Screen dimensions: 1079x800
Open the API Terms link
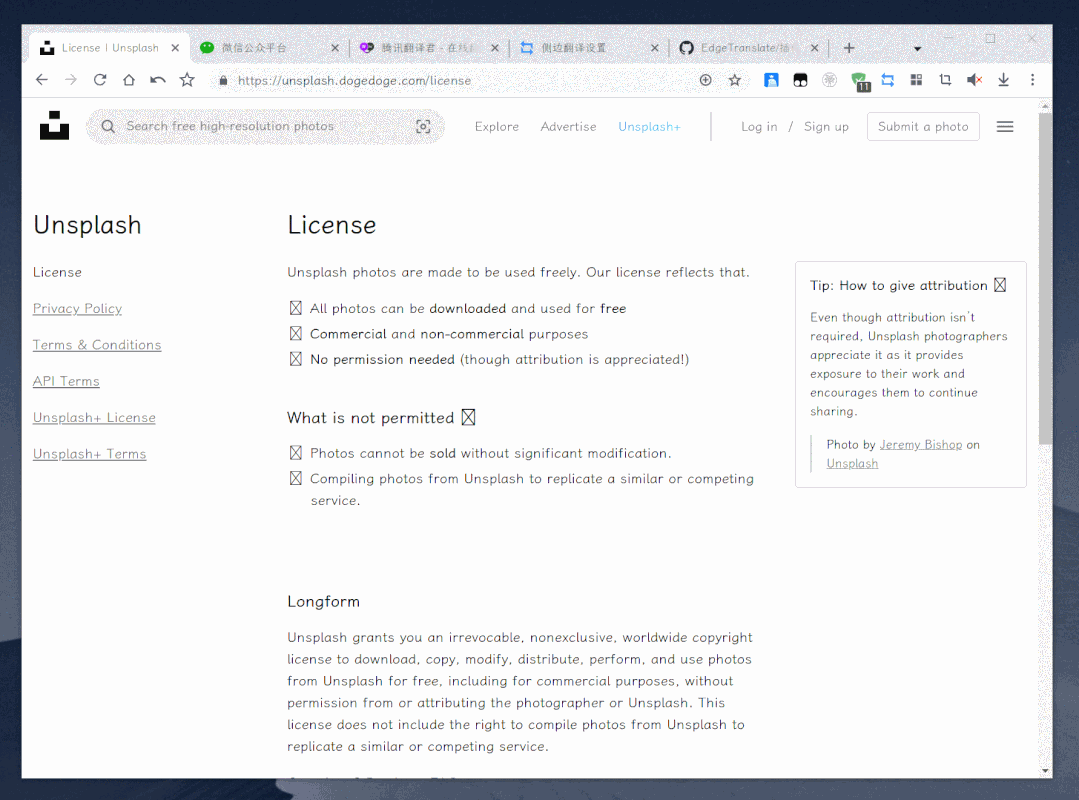point(66,381)
